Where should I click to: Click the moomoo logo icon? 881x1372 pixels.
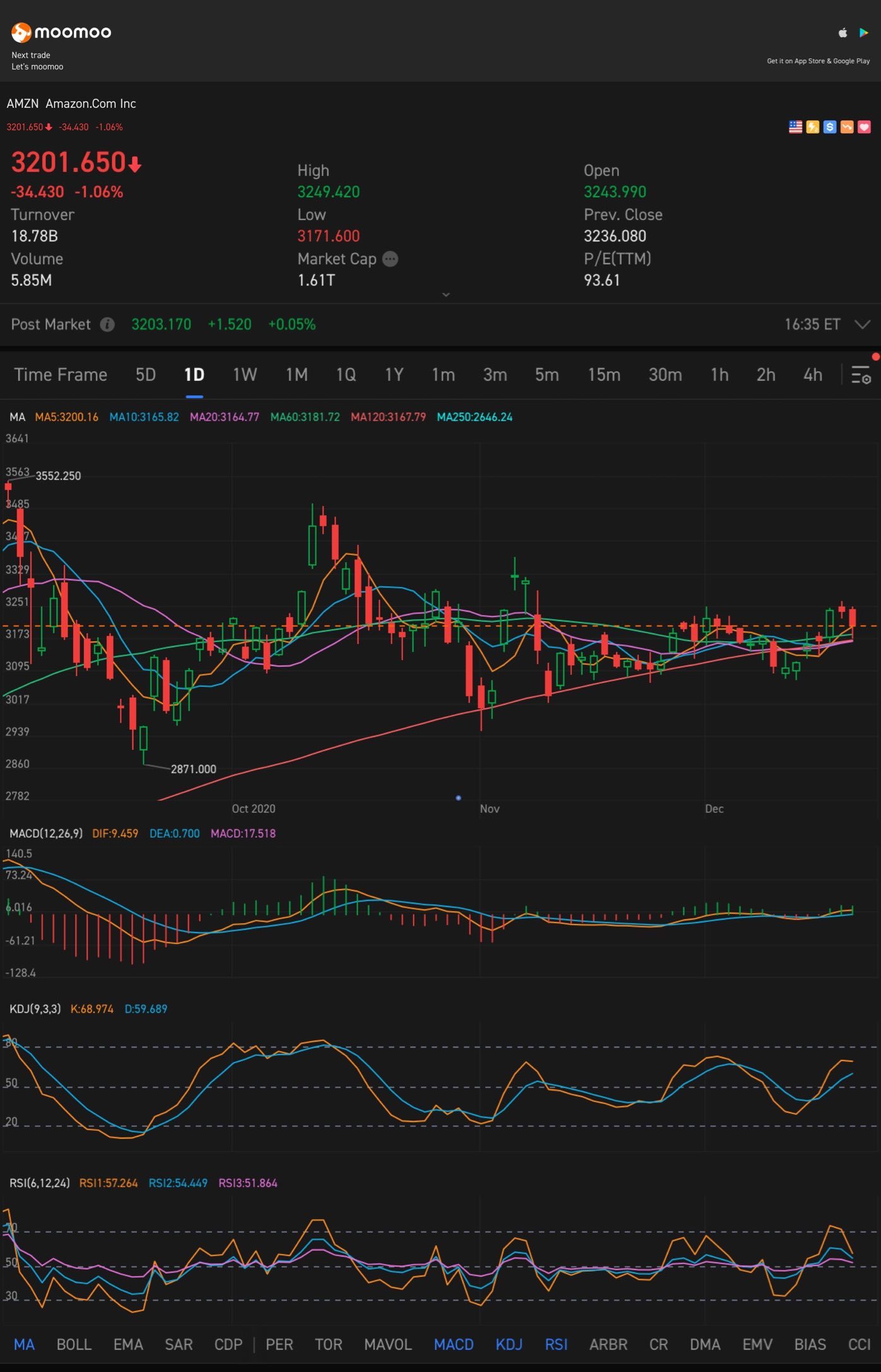click(21, 32)
